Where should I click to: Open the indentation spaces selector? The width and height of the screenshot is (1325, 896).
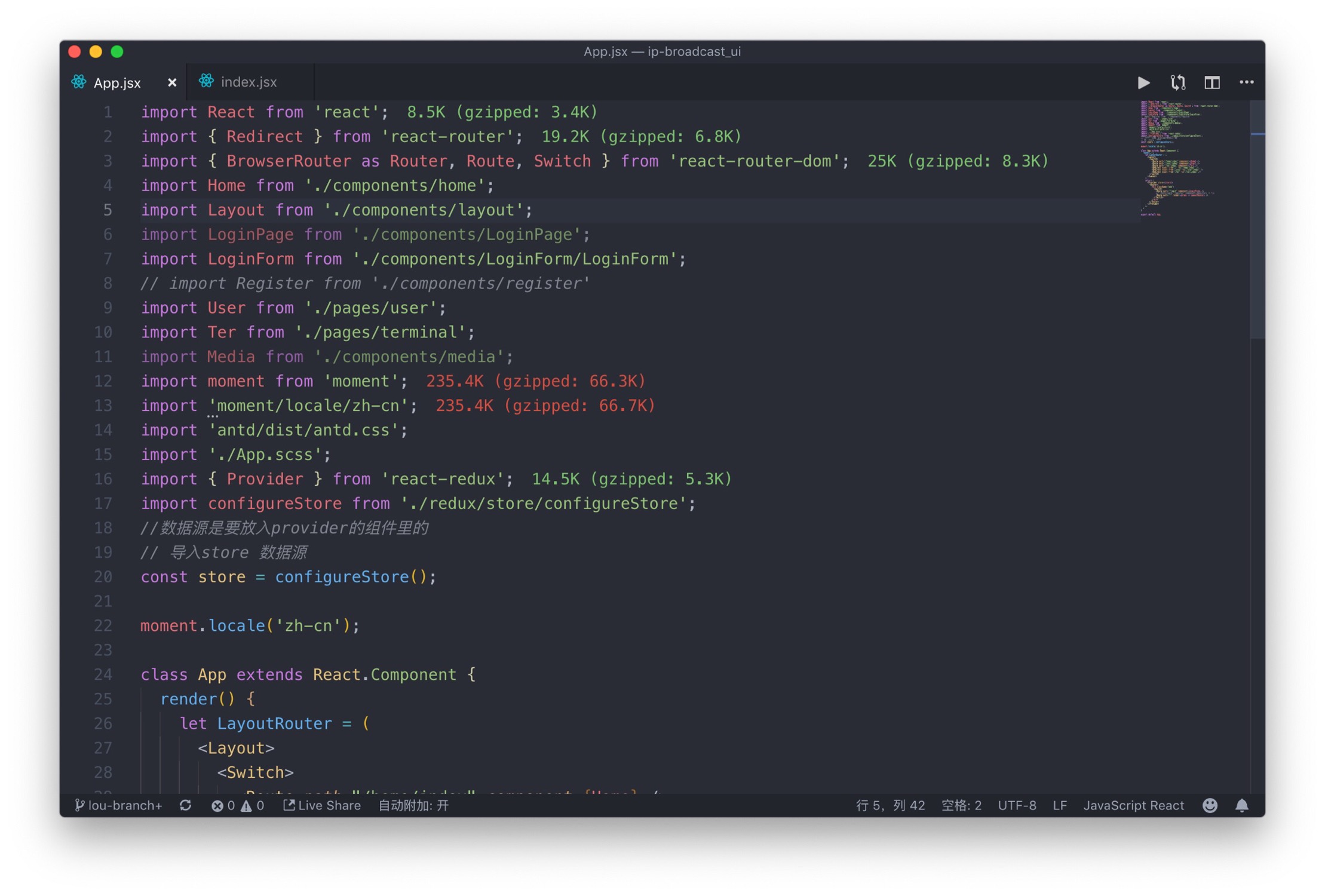point(961,805)
